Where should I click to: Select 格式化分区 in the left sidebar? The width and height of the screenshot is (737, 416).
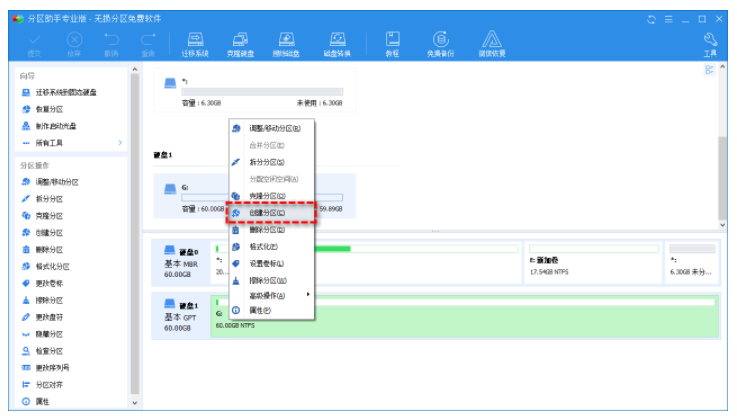coord(52,267)
